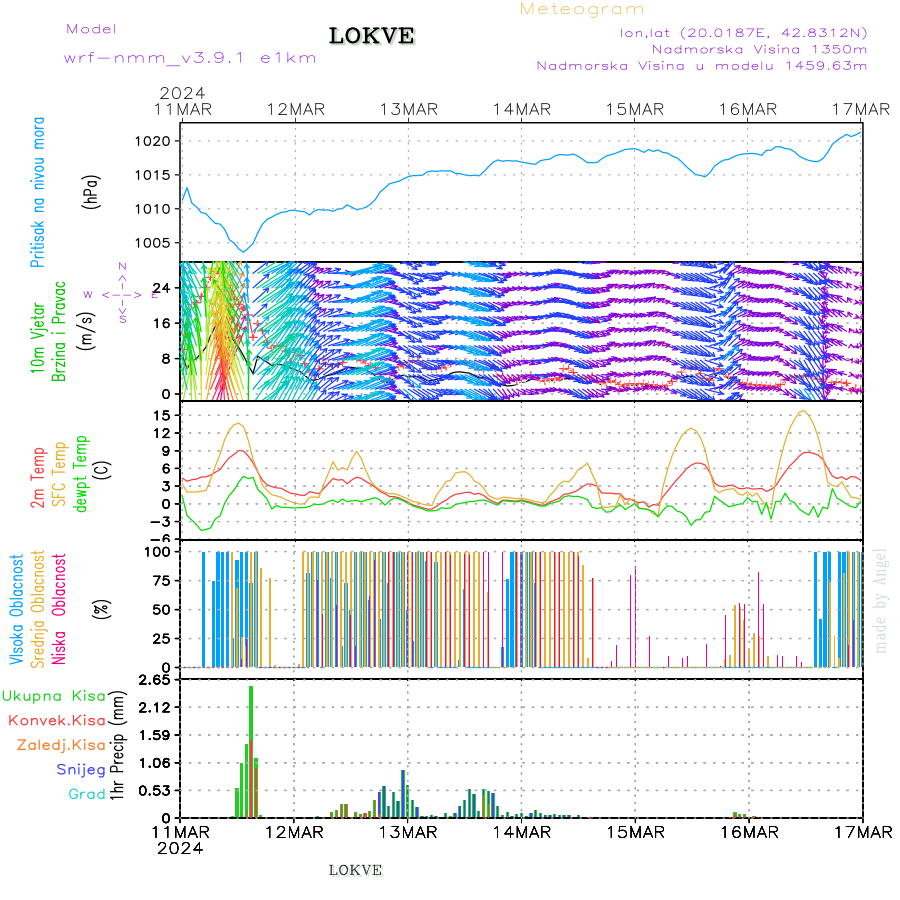Click 14MAR date above the pressure chart
Viewport: 900px width, 900px height.
click(522, 110)
